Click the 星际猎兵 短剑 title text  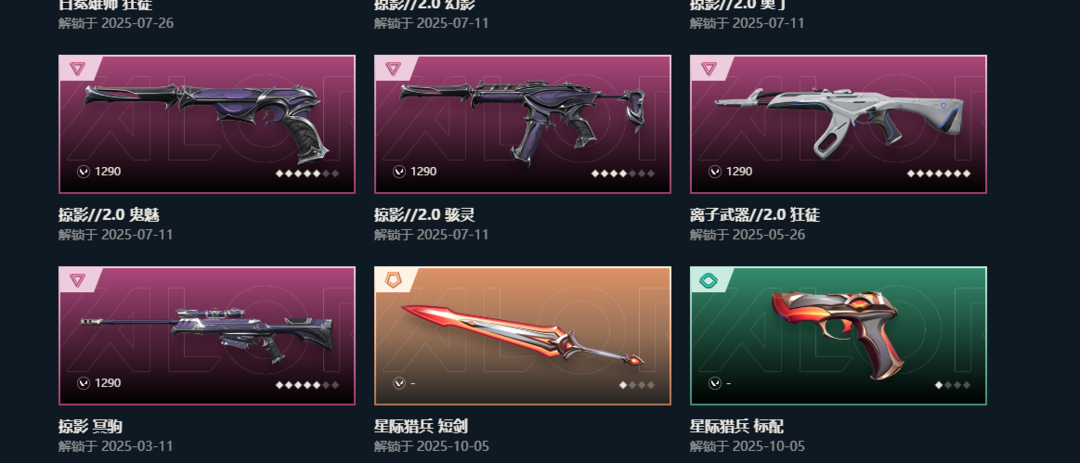click(x=421, y=426)
